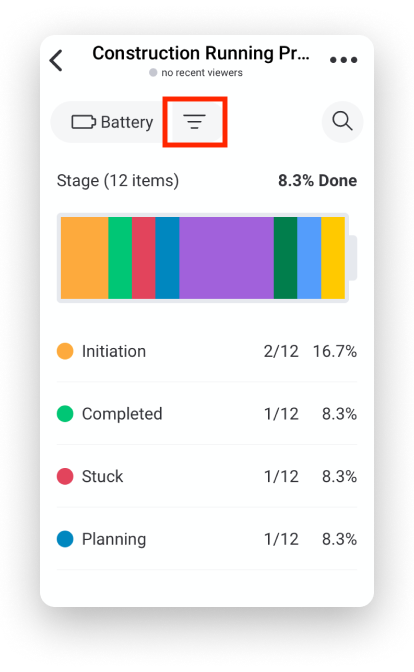
Task: Open the filter icon next to Battery
Action: click(195, 122)
